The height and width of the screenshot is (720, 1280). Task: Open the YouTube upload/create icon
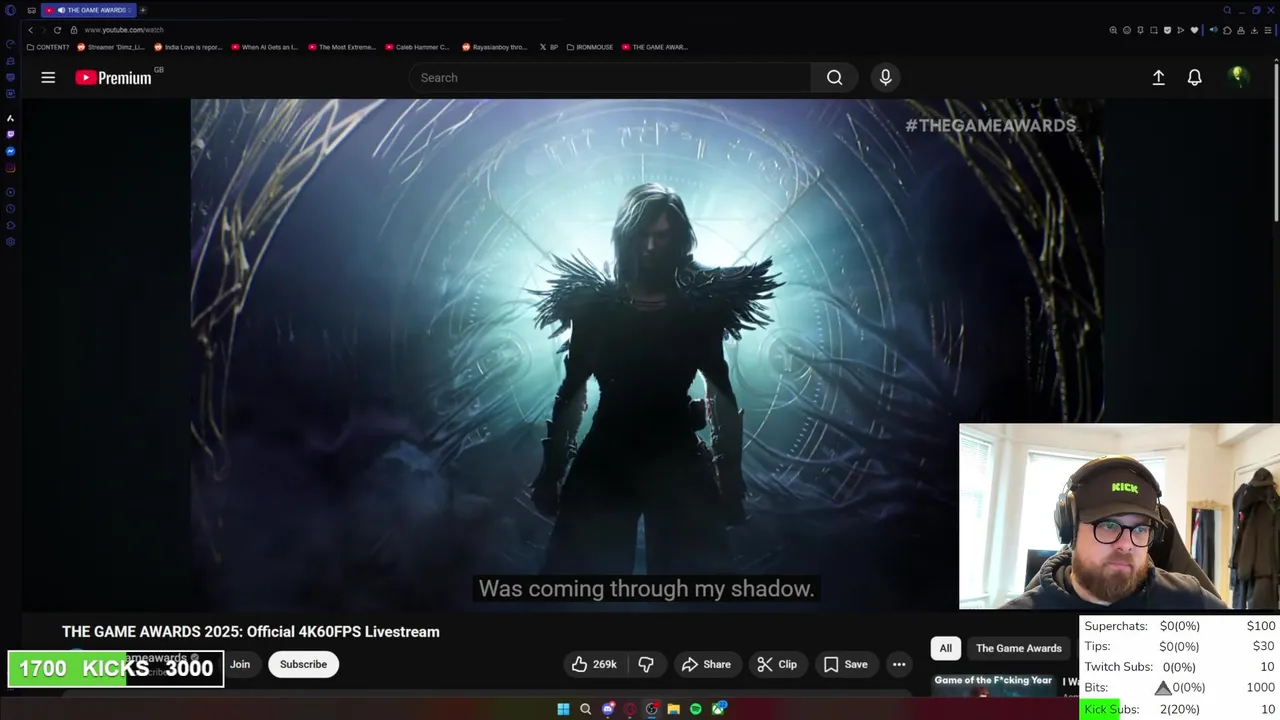1158,77
